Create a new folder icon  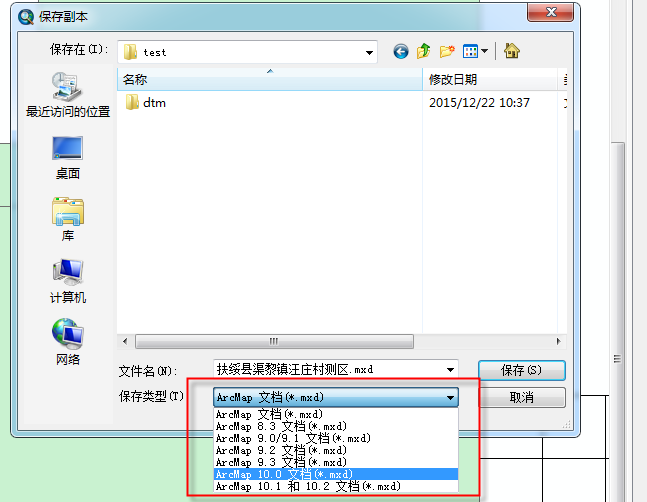447,52
